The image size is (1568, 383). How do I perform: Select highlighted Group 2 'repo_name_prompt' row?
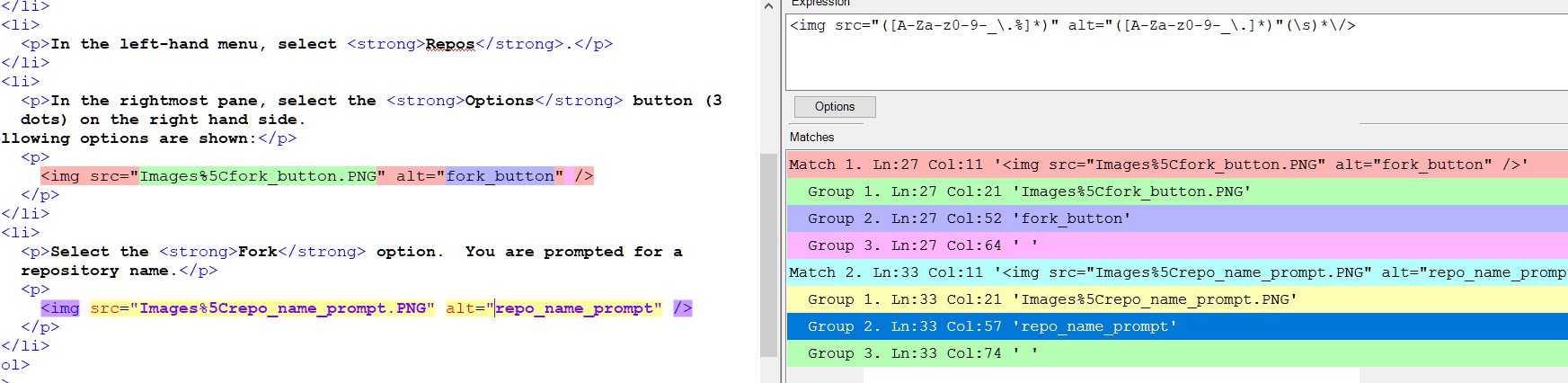pos(1177,326)
